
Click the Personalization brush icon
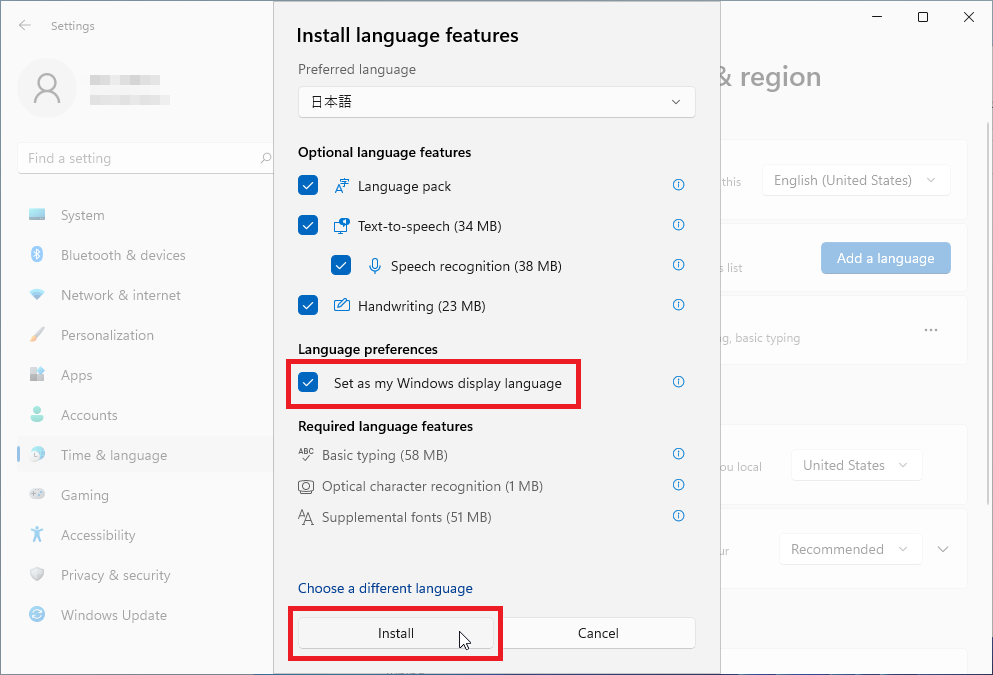coord(37,334)
